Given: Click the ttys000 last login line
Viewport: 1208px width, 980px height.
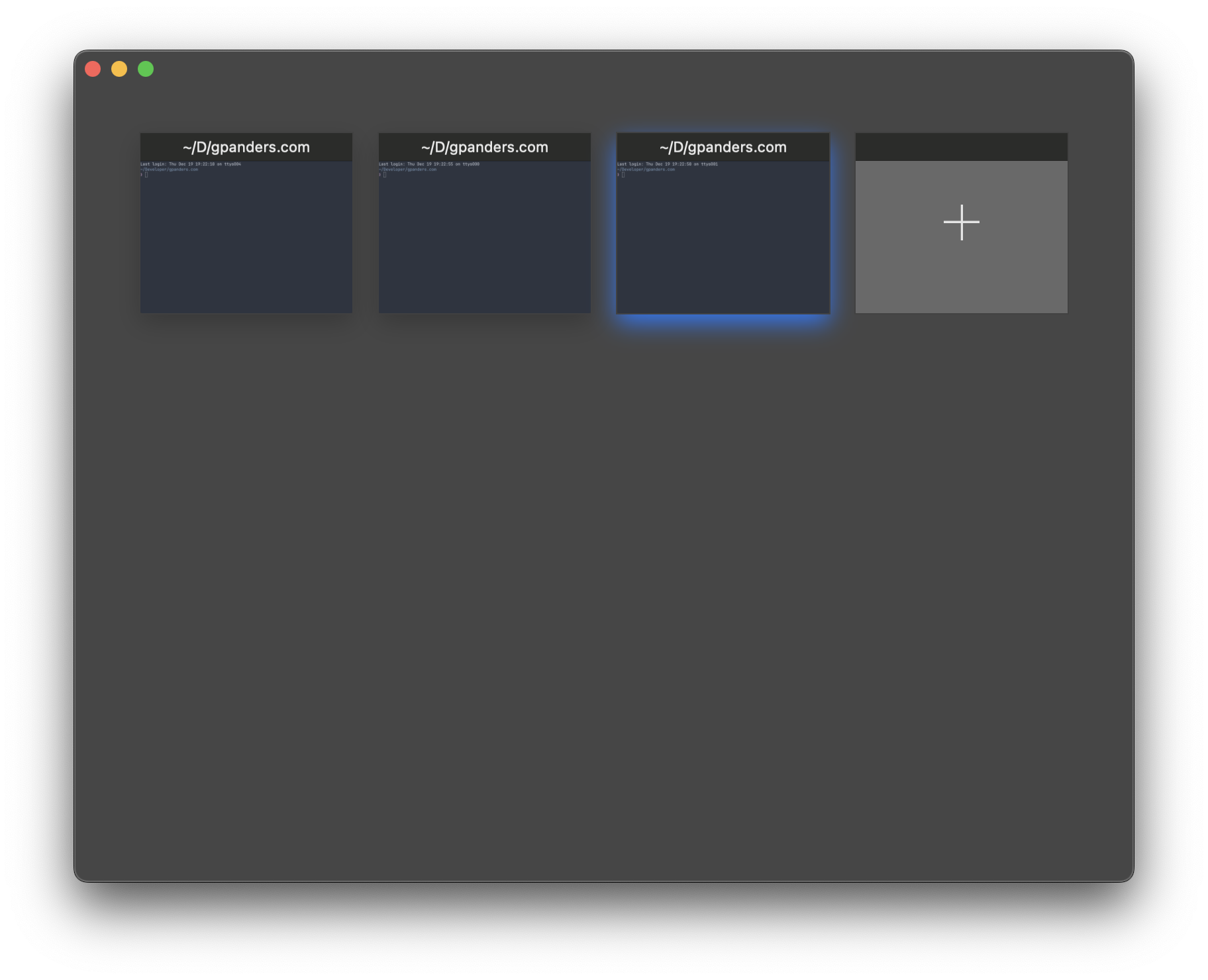Looking at the screenshot, I should (x=429, y=164).
